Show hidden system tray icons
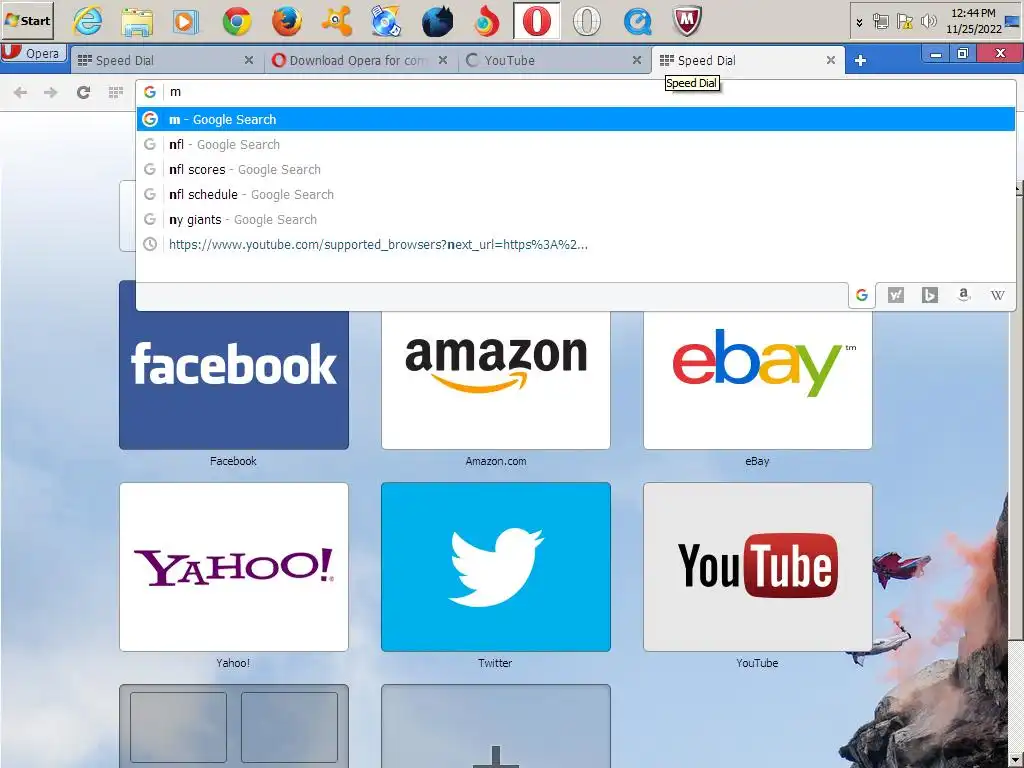This screenshot has height=768, width=1024. [x=859, y=22]
